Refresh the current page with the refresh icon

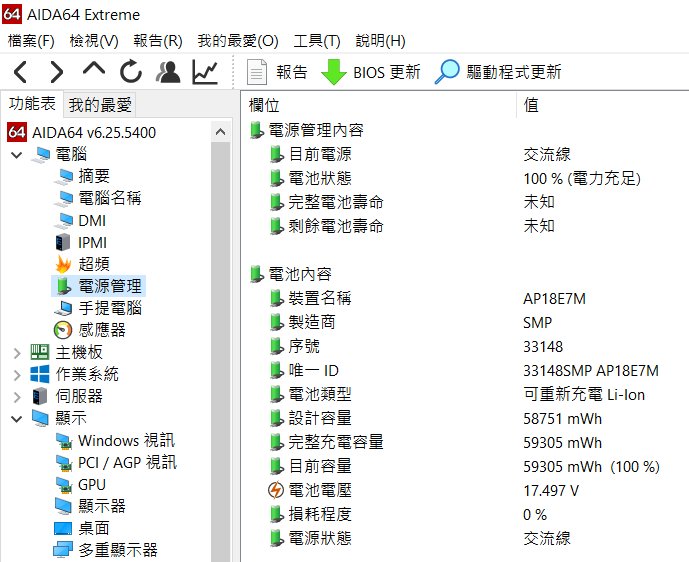coord(131,72)
